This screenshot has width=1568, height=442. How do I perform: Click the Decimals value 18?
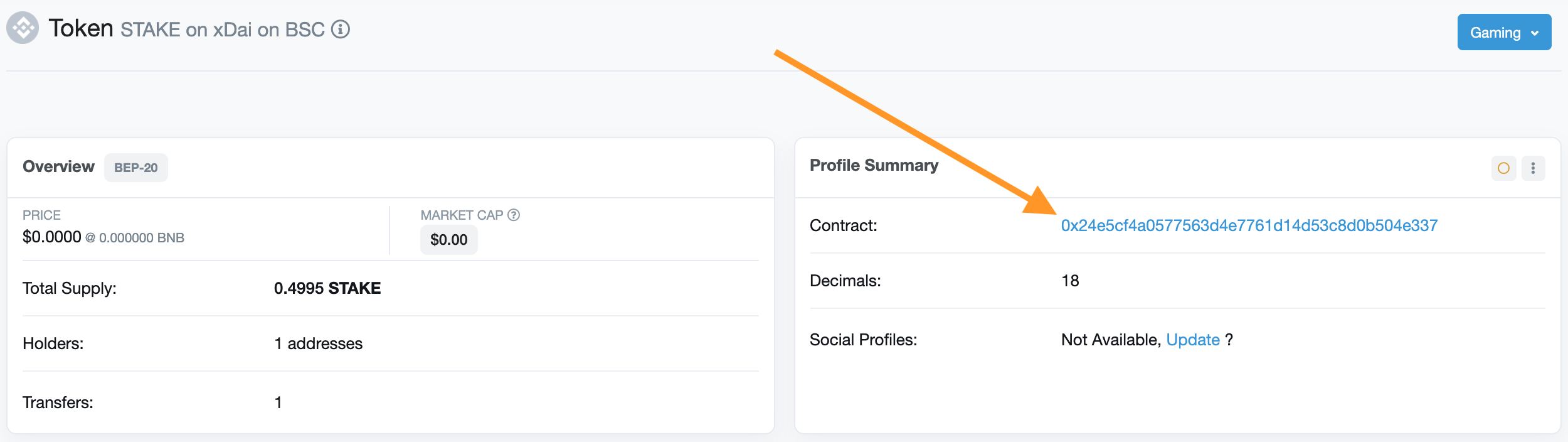[1070, 281]
